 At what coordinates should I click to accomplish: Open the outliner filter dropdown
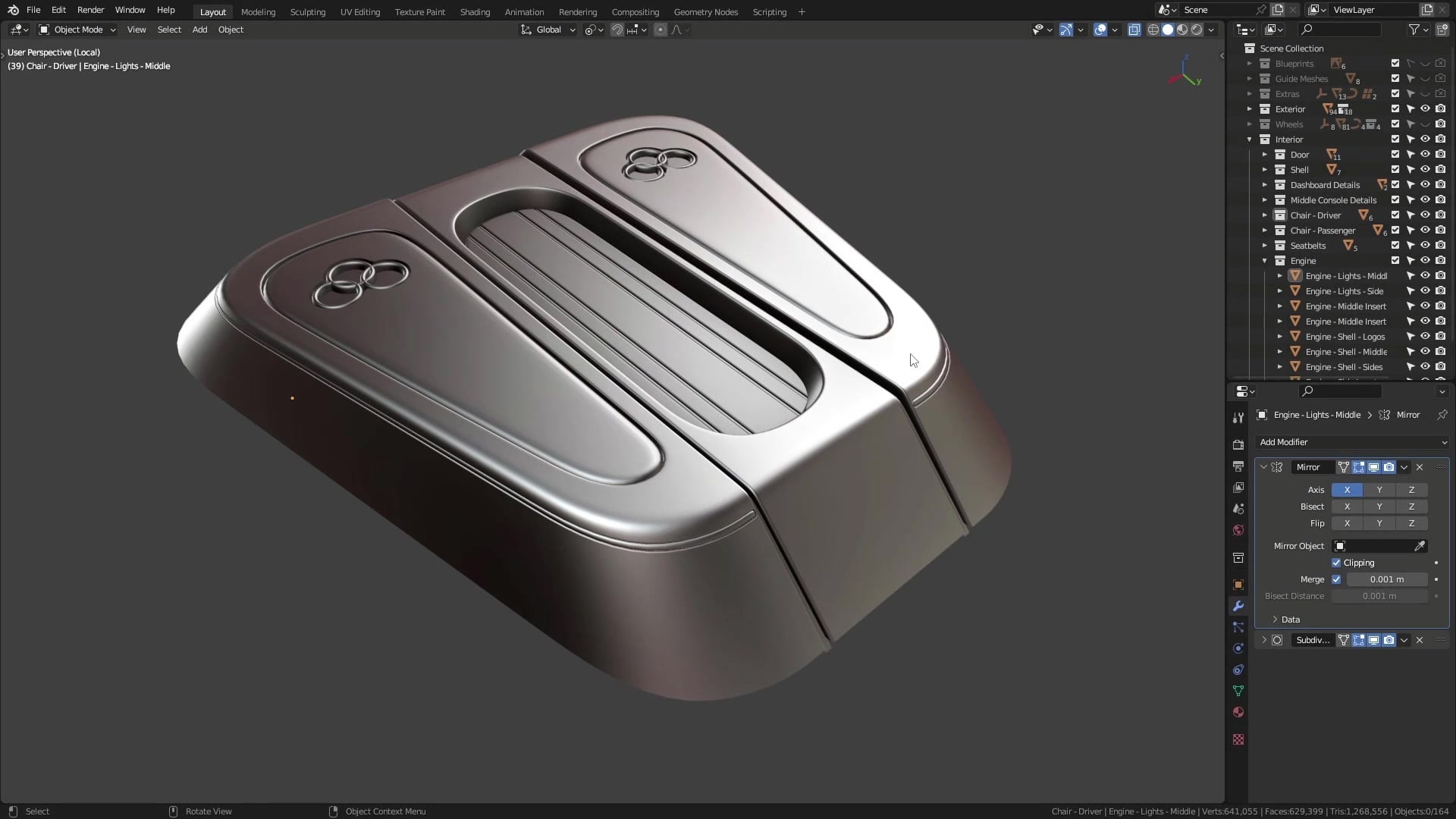[x=1418, y=30]
